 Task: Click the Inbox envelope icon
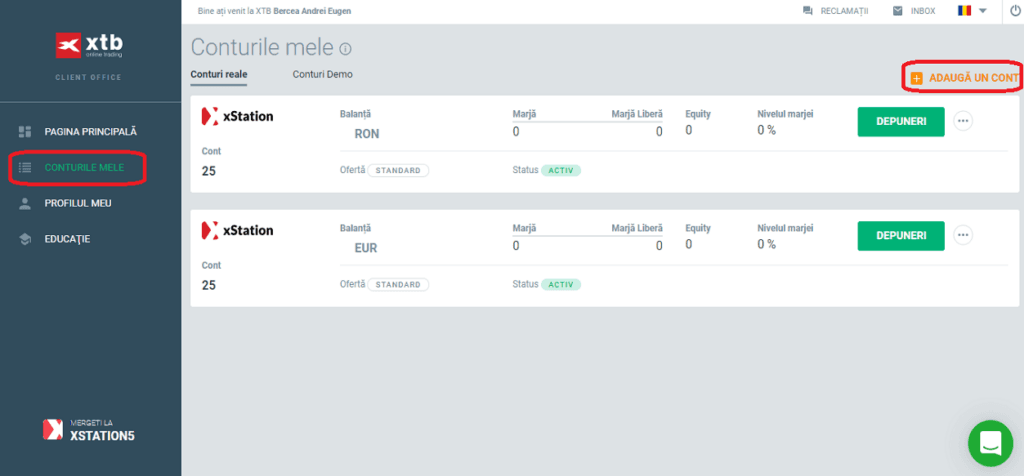pyautogui.click(x=897, y=11)
